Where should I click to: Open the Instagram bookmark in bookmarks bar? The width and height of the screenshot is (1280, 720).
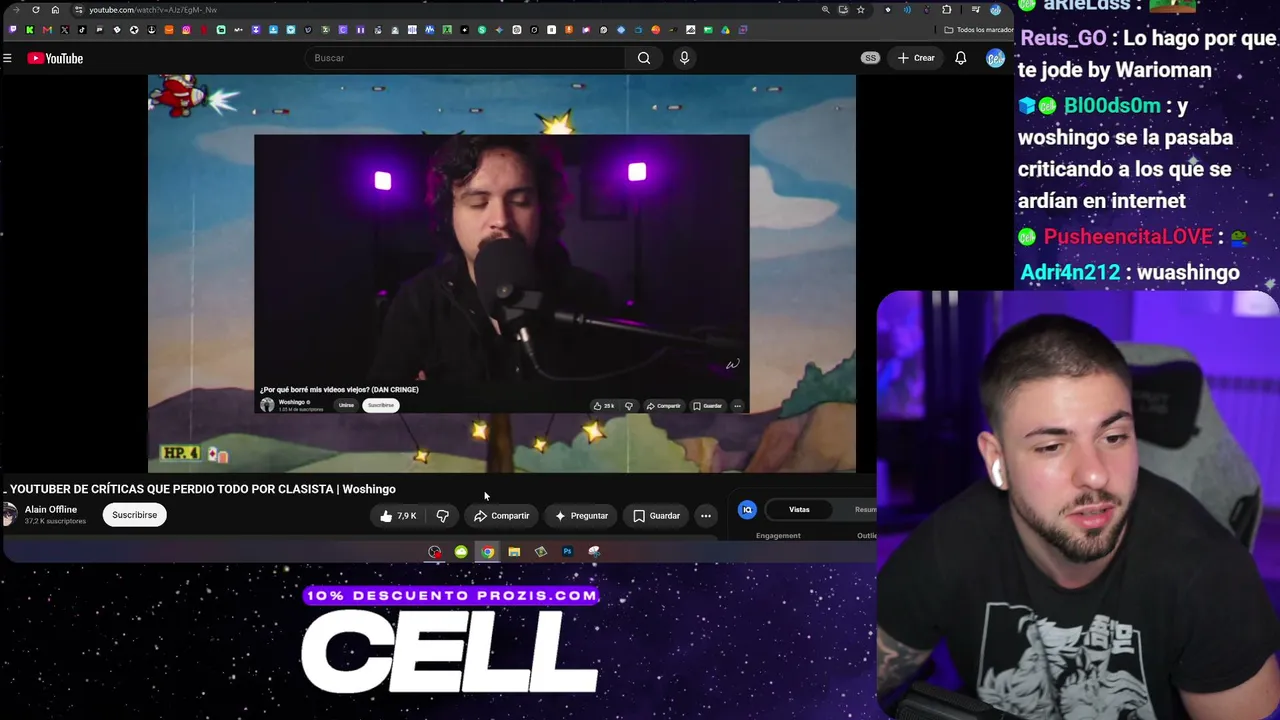tap(186, 30)
